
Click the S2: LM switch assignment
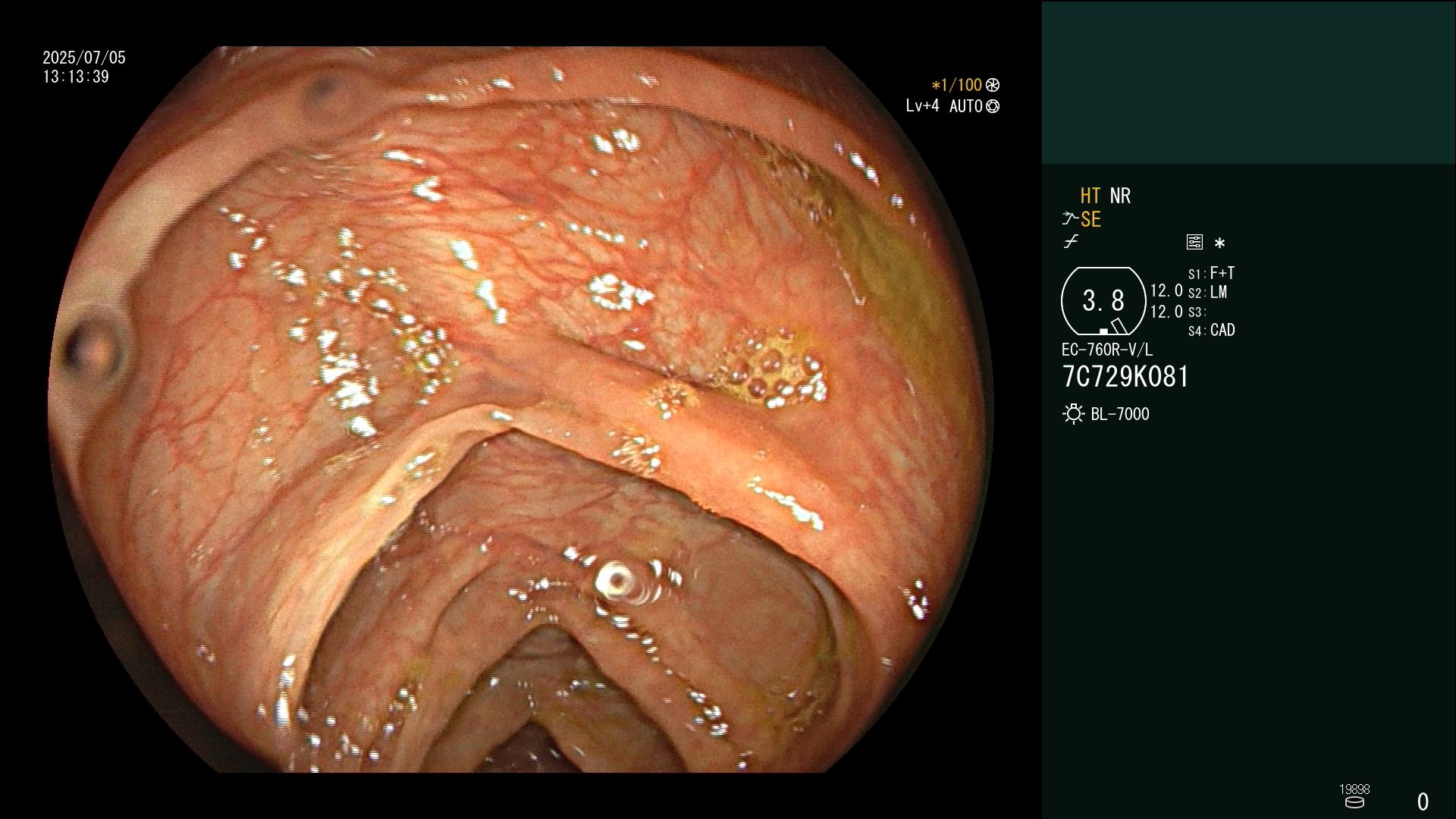click(x=1208, y=293)
